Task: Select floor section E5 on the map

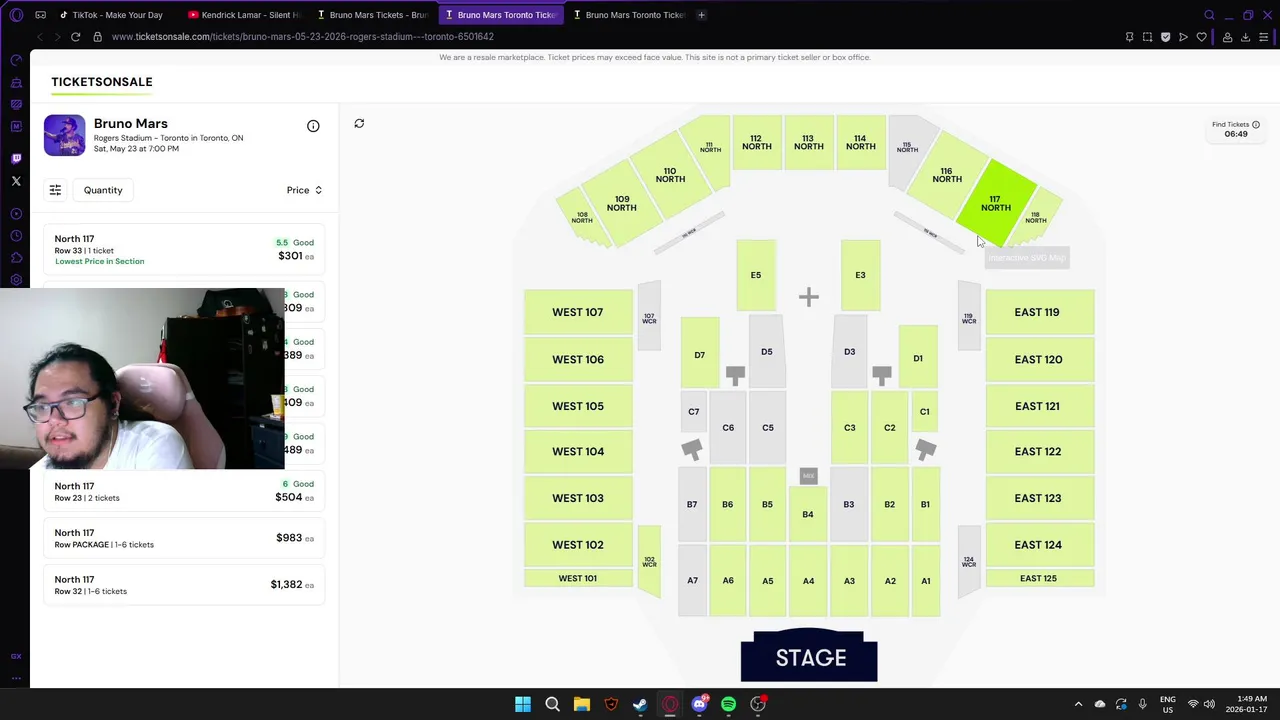Action: click(756, 275)
